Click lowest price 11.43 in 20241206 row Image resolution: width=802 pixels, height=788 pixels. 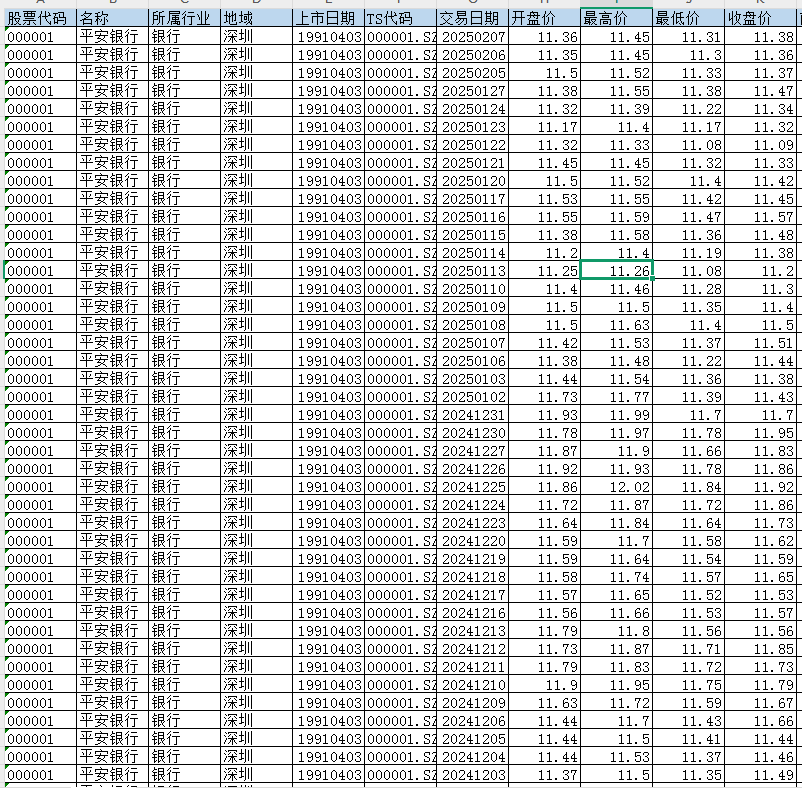click(x=689, y=721)
